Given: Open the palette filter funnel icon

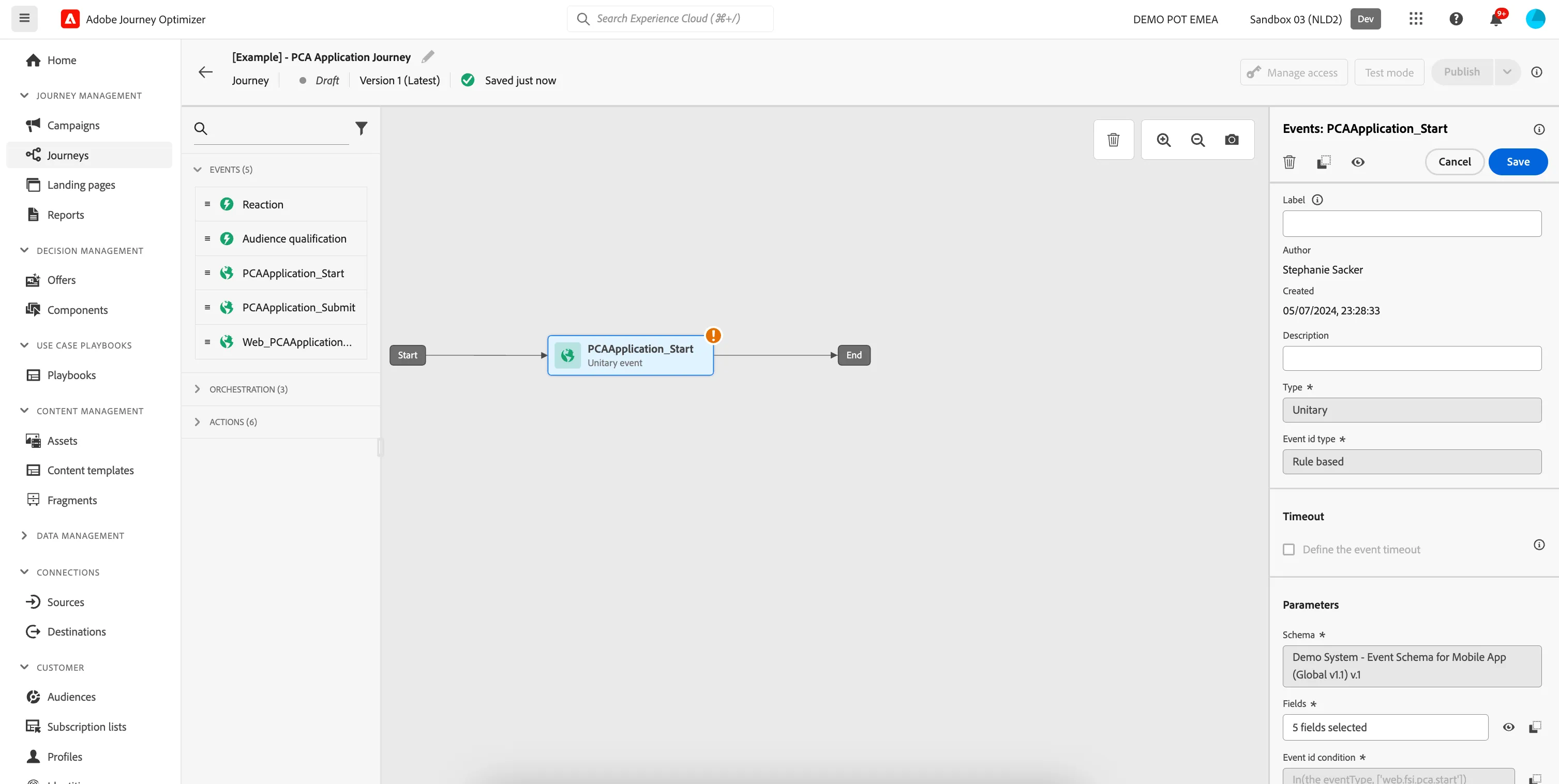Looking at the screenshot, I should 361,128.
